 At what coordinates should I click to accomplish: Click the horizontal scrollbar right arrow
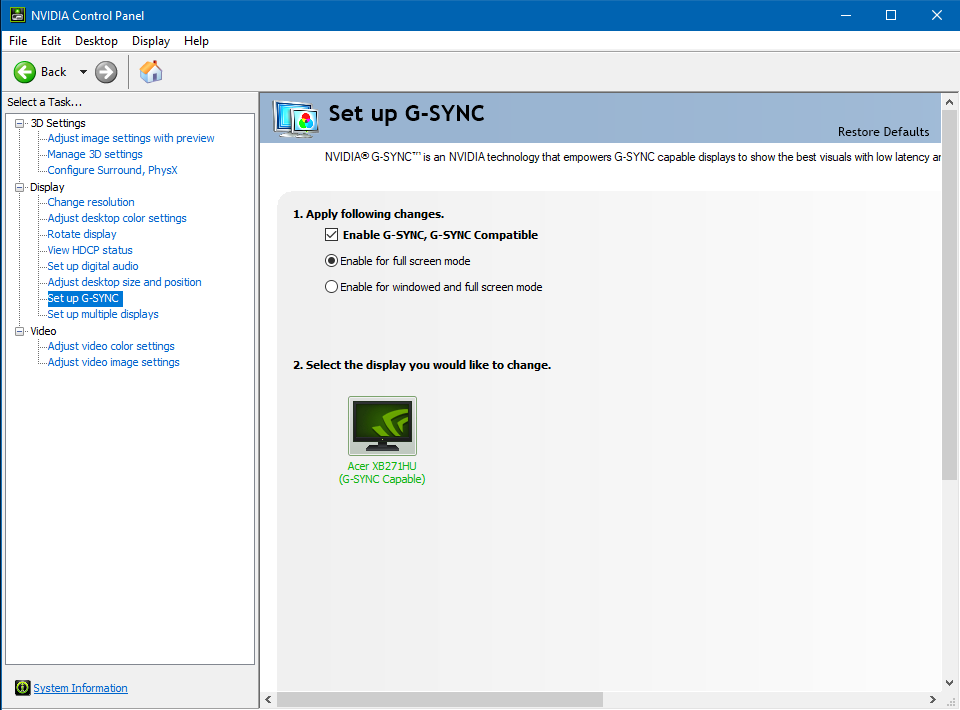[932, 699]
